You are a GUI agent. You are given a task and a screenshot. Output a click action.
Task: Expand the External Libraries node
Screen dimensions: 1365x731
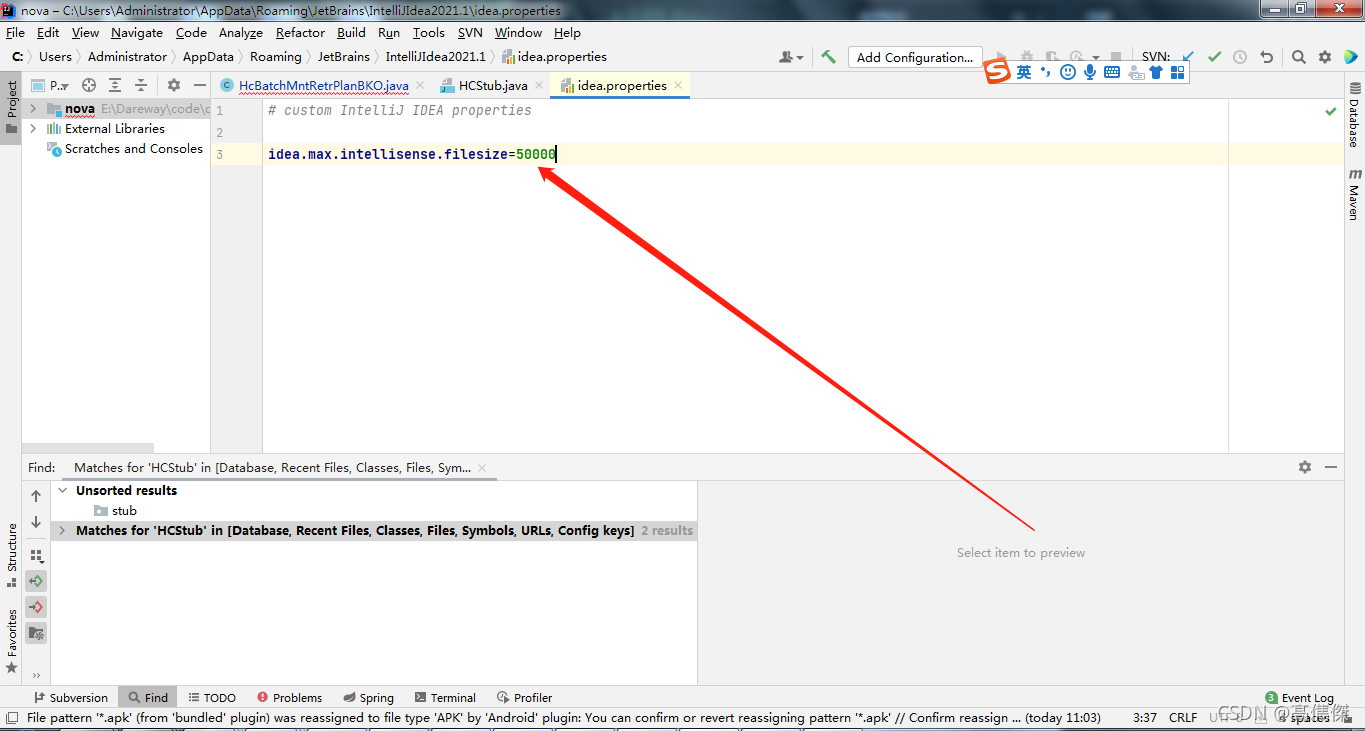click(33, 128)
